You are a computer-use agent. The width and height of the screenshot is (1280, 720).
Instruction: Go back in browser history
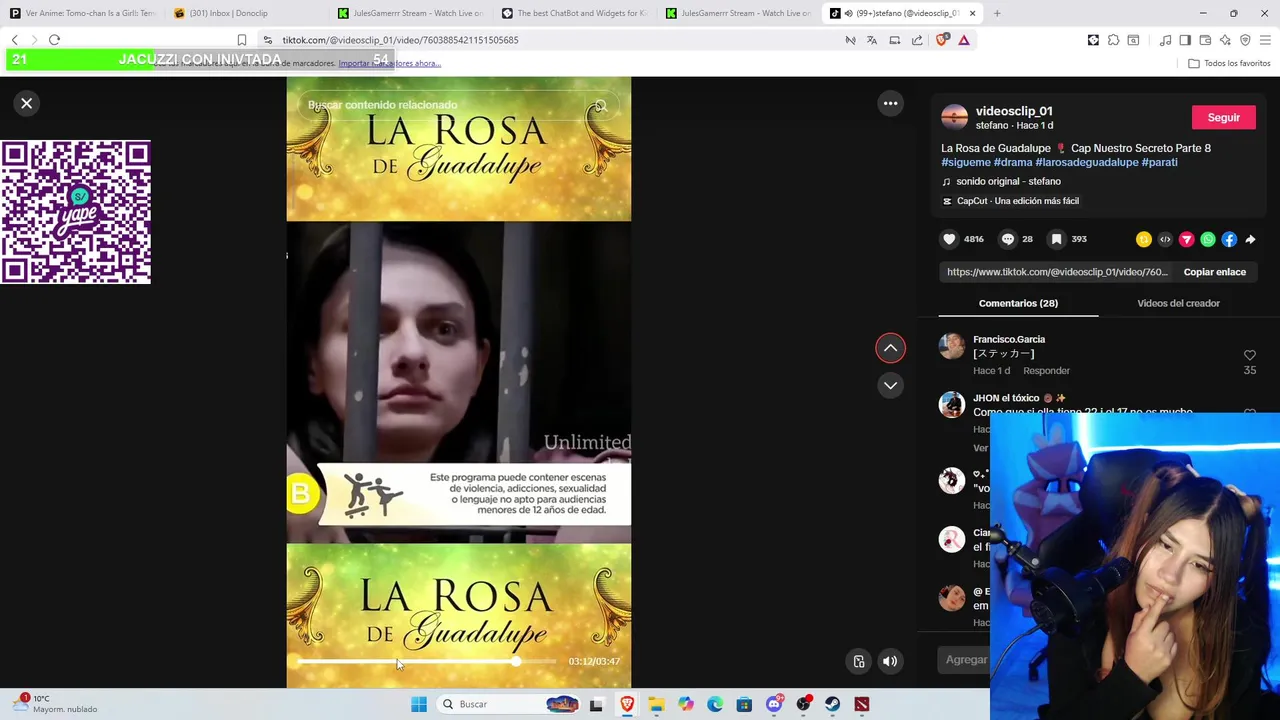point(14,40)
